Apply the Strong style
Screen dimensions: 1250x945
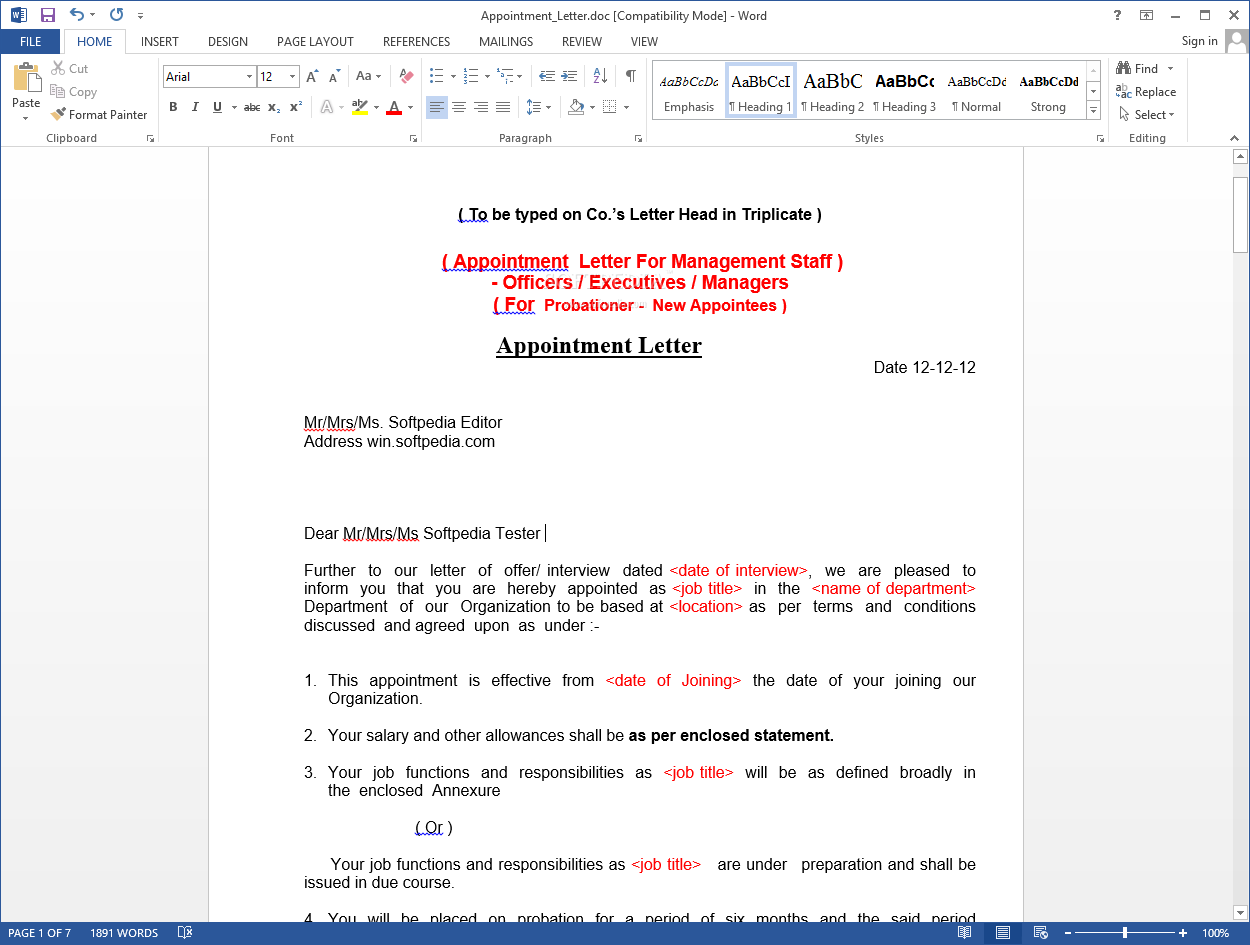(x=1049, y=92)
